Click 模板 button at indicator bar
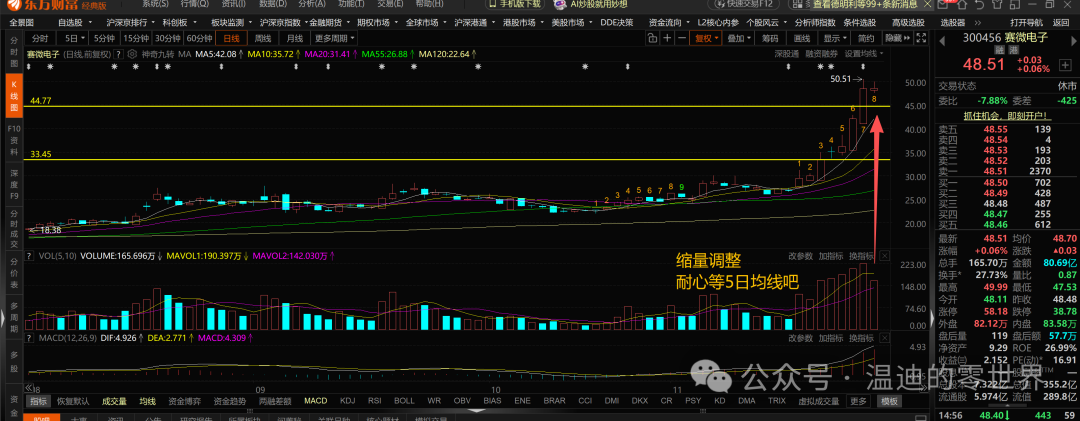 [889, 401]
